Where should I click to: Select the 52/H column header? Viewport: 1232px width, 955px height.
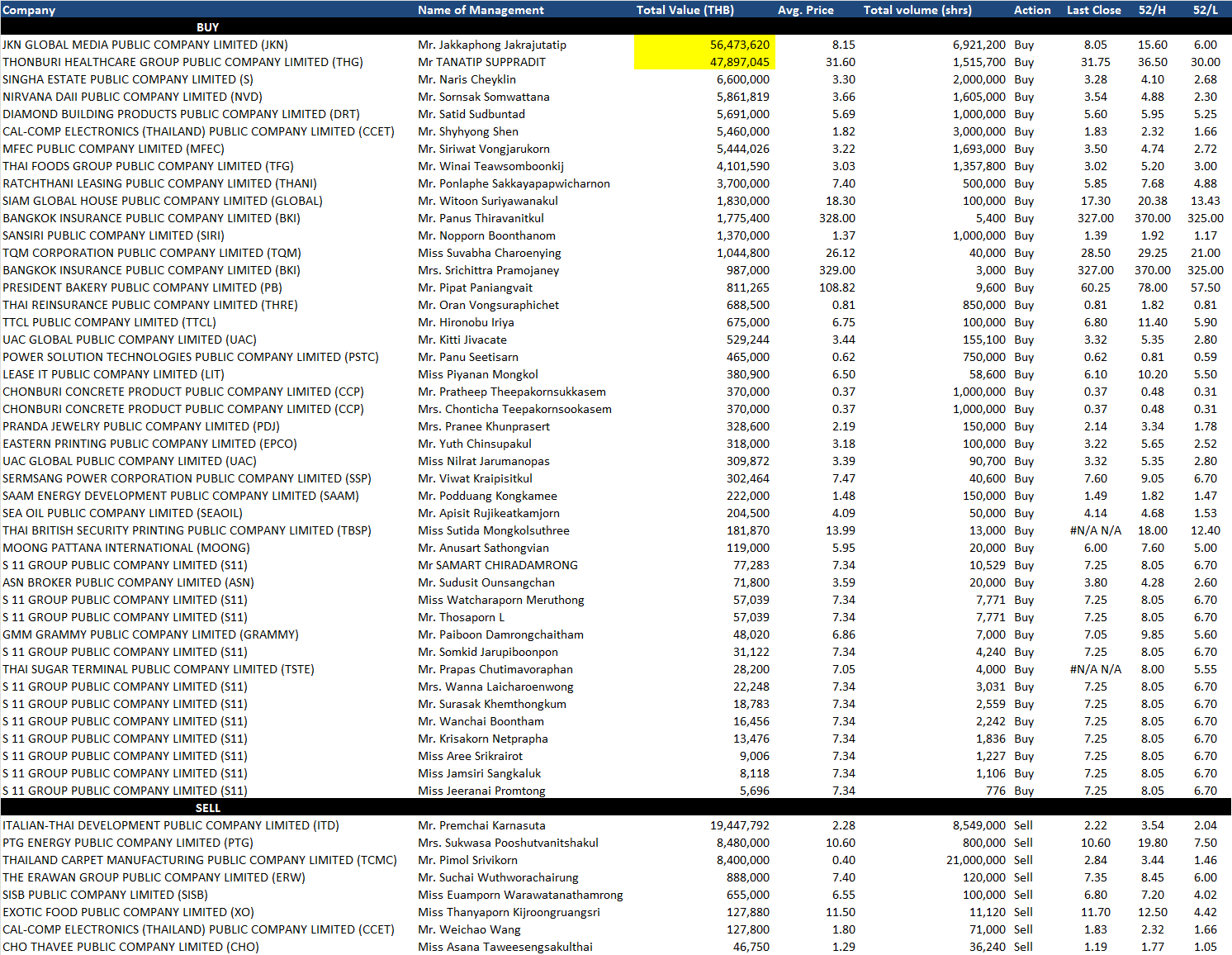(1152, 10)
